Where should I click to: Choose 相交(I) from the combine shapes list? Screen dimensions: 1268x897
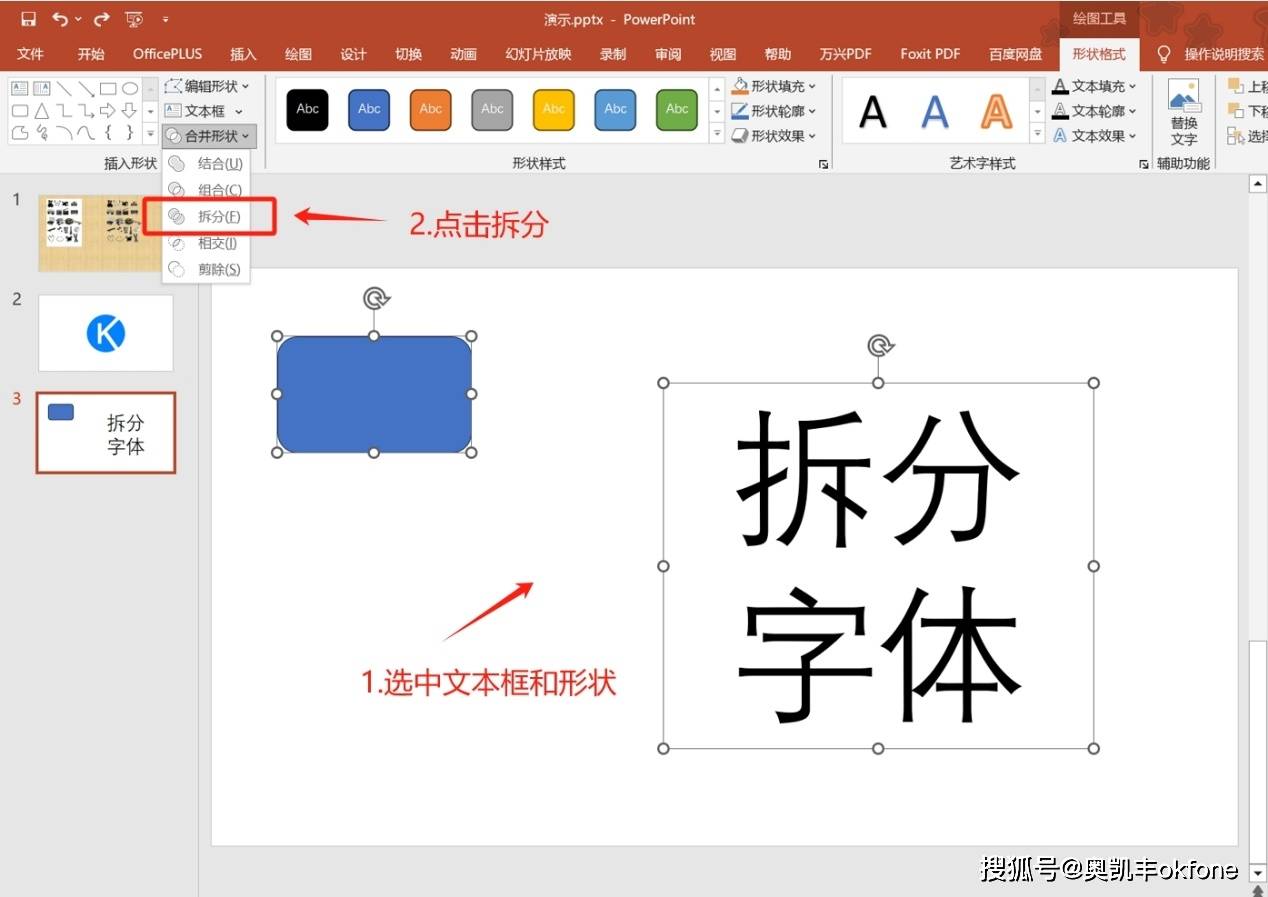pyautogui.click(x=215, y=242)
